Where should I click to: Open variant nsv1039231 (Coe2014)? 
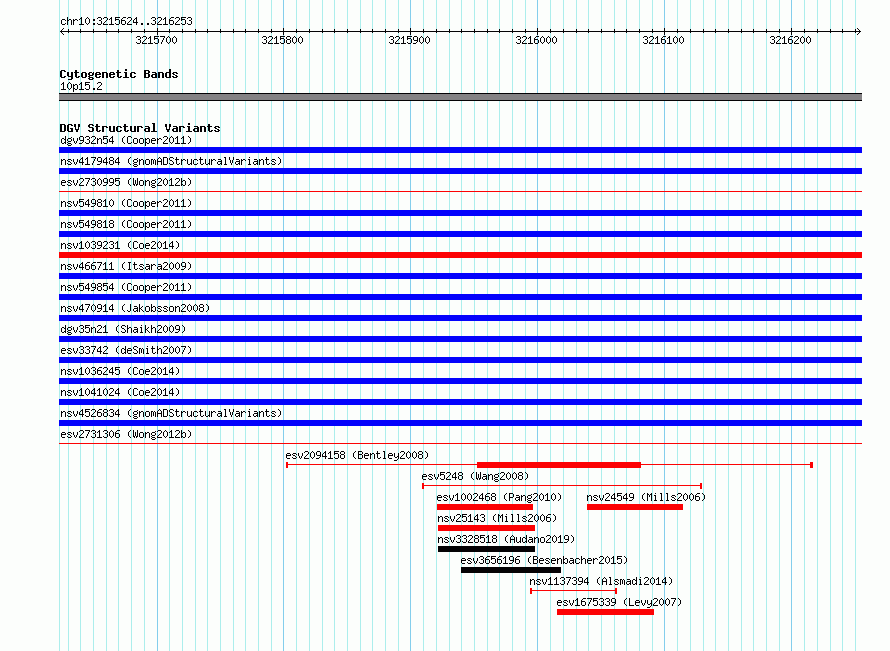pos(120,245)
